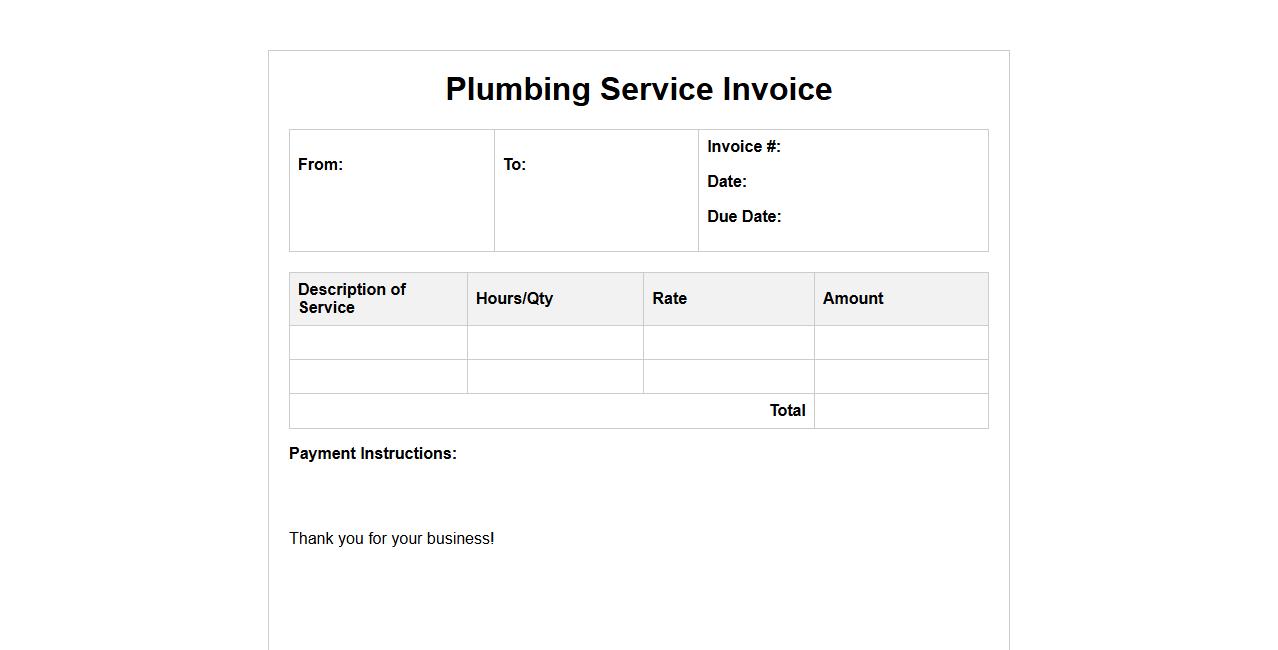The height and width of the screenshot is (650, 1278).
Task: Click first empty row's description cell
Action: (x=378, y=342)
